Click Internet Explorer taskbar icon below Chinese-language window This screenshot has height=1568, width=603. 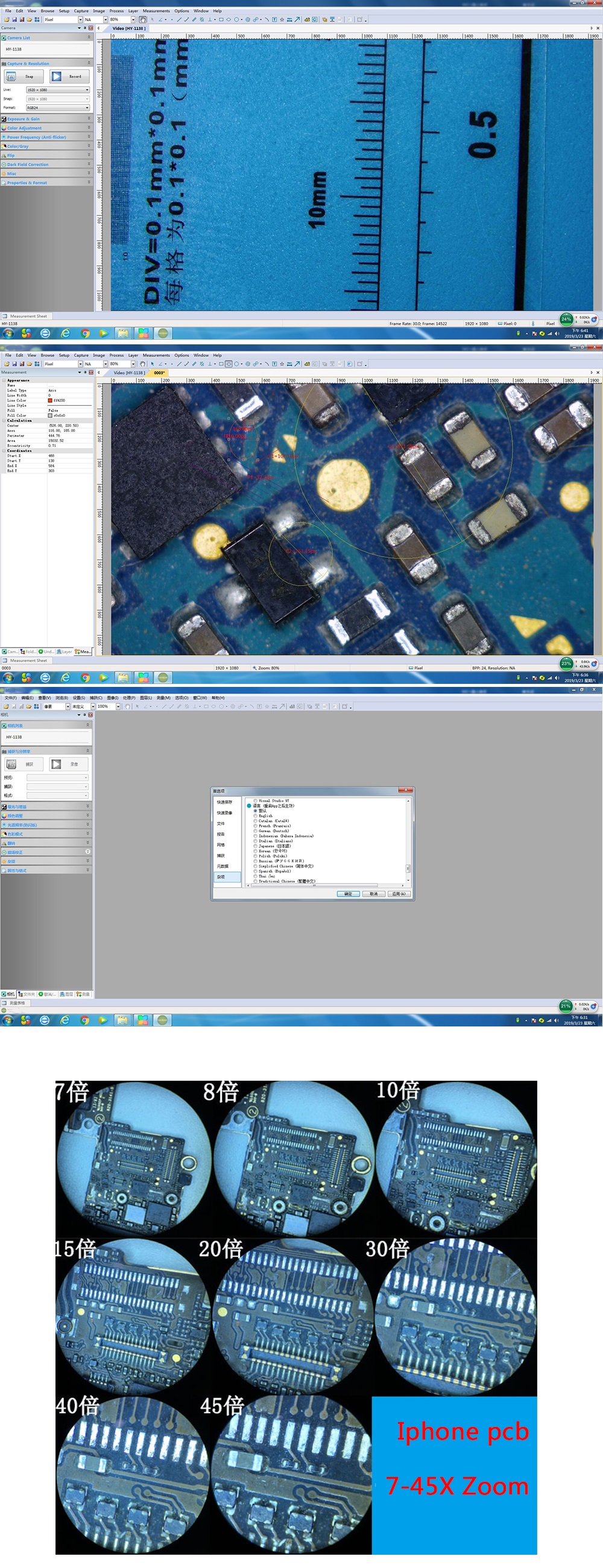65,1020
